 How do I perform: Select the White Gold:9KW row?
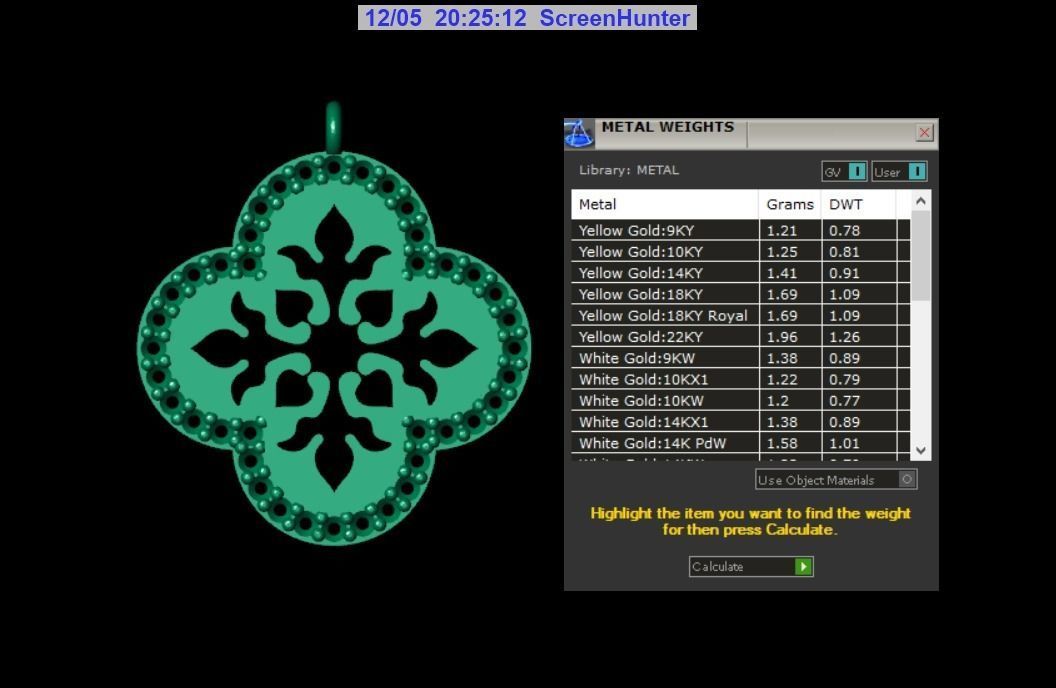click(741, 358)
